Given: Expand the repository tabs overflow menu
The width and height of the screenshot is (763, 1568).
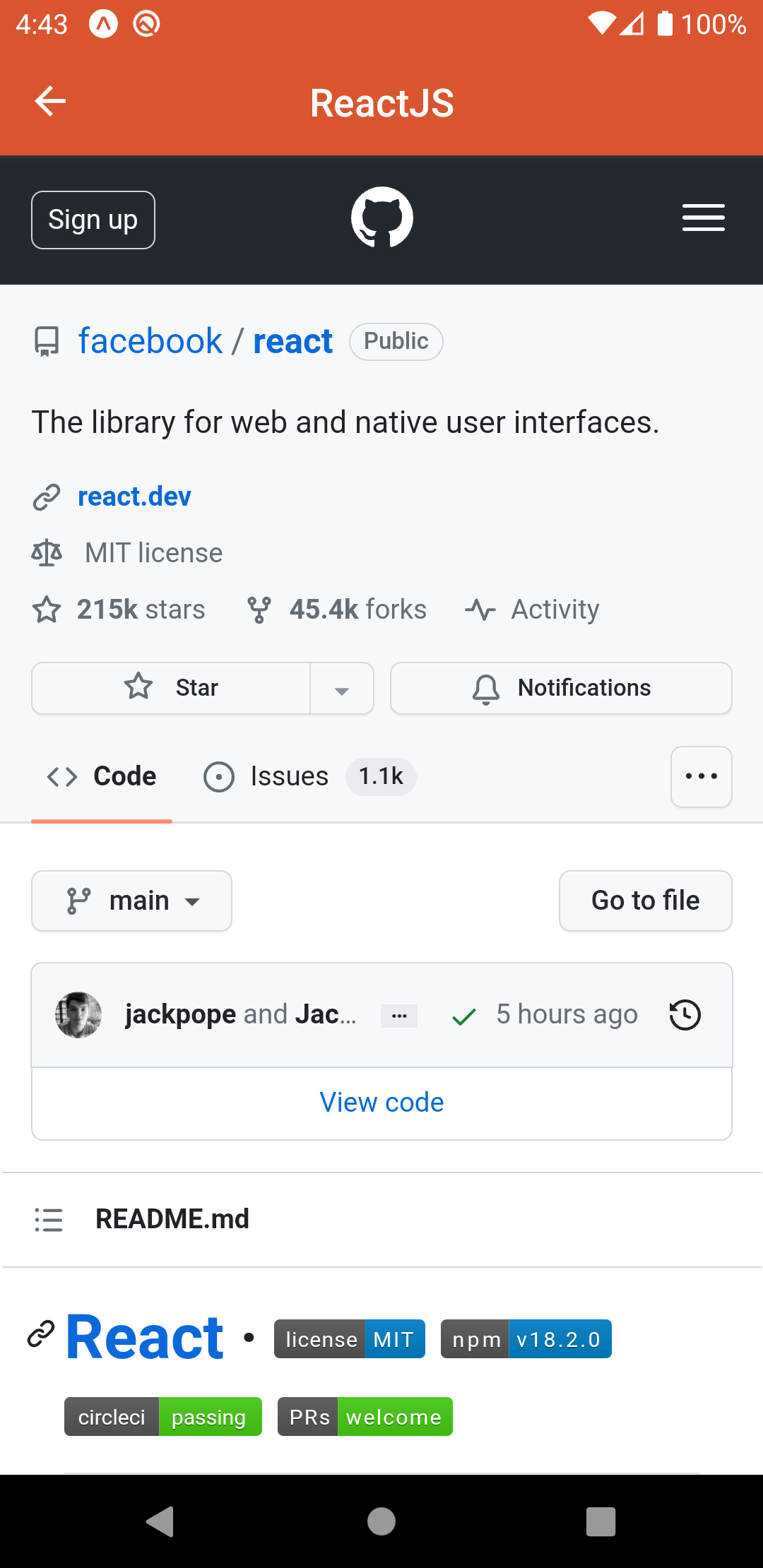Looking at the screenshot, I should point(702,777).
